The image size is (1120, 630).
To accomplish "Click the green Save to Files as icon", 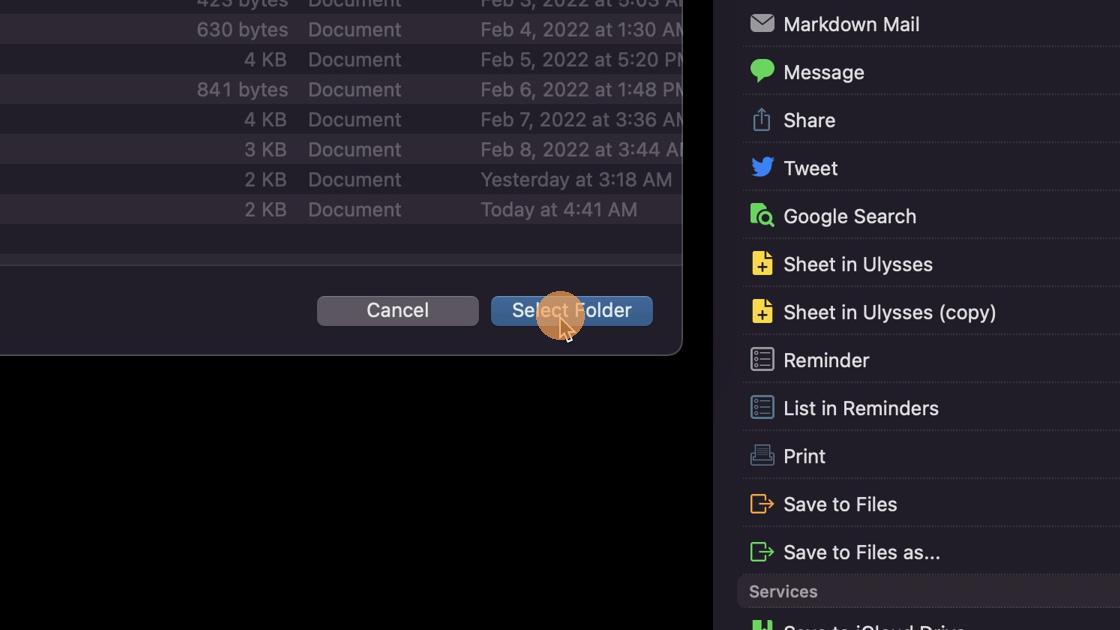I will (x=761, y=551).
